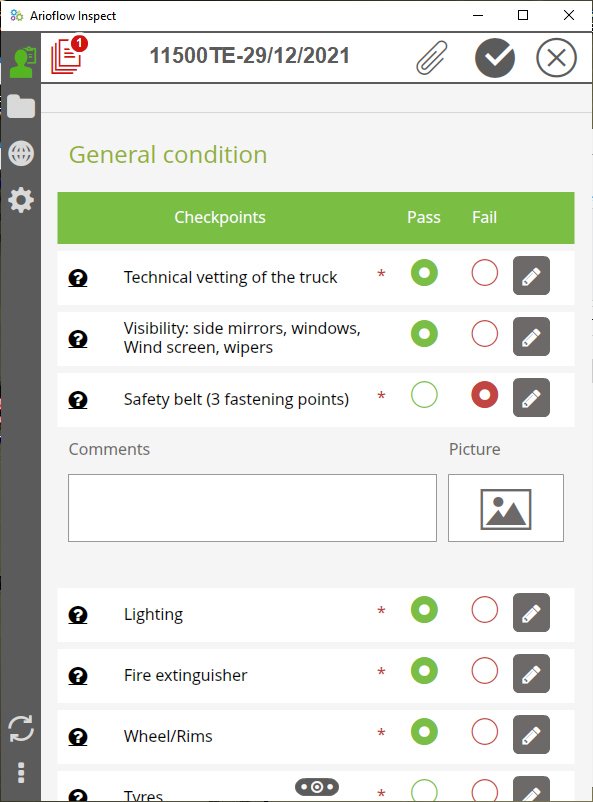Open the three-dot overflow menu

tap(20, 773)
